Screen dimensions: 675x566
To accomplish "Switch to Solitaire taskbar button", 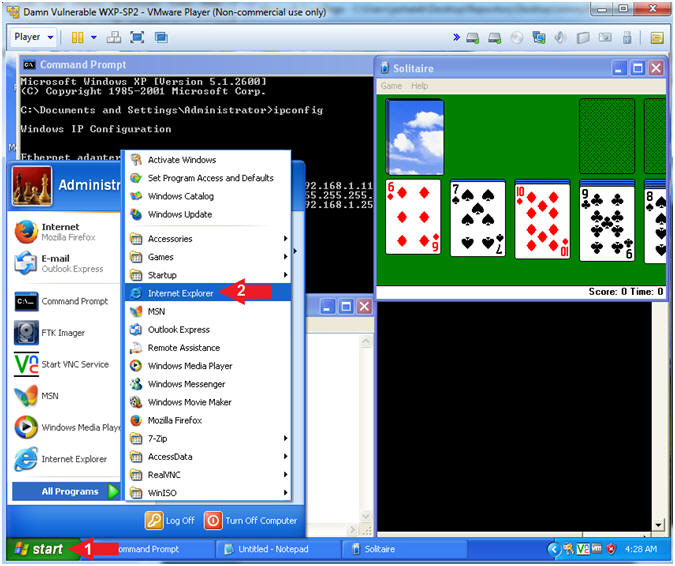I will coord(403,549).
